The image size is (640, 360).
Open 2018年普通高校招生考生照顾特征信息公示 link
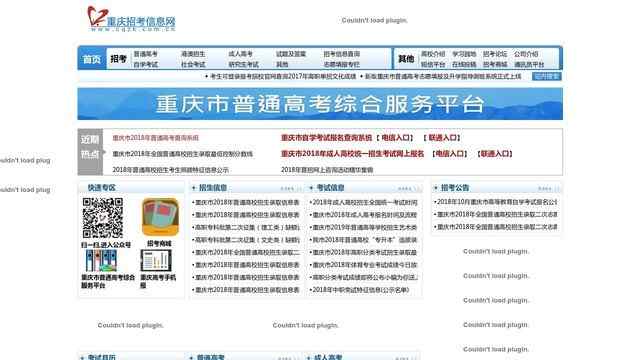170,170
